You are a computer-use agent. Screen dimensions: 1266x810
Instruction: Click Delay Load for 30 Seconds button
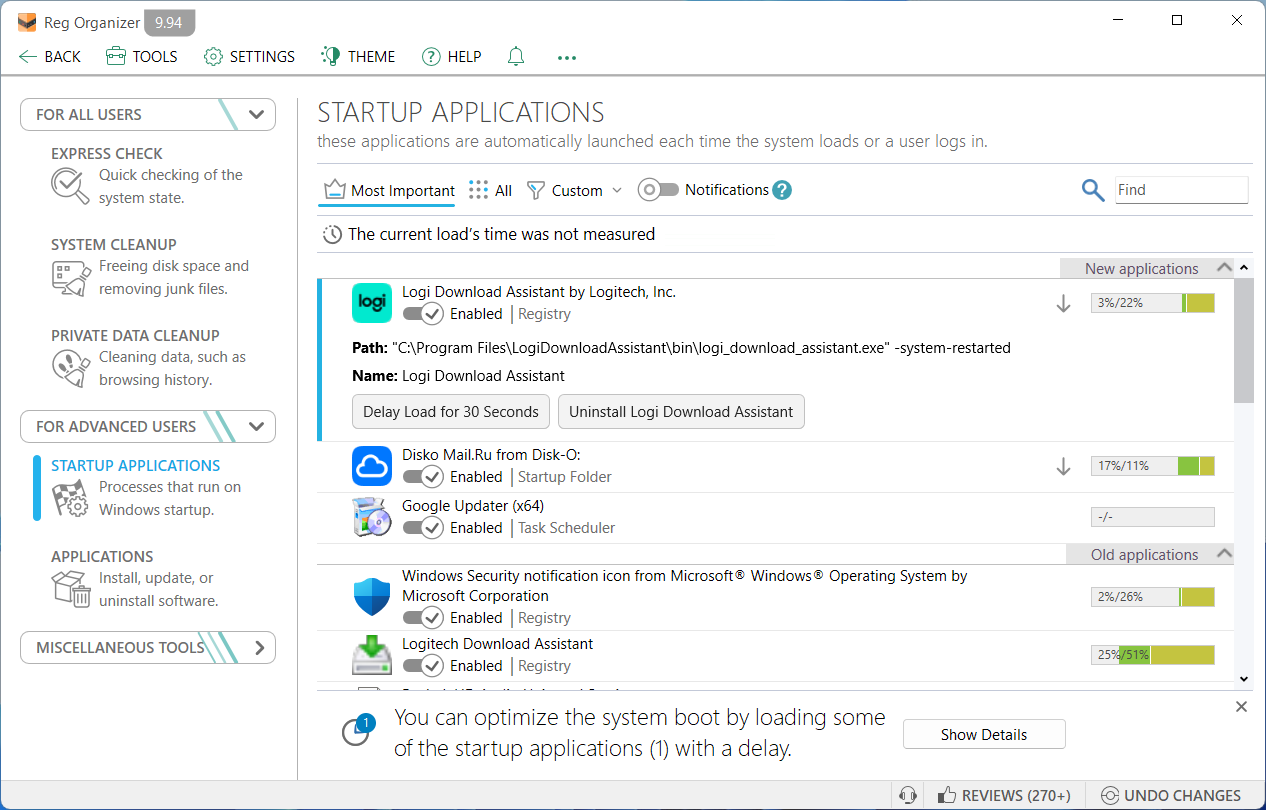click(x=451, y=411)
